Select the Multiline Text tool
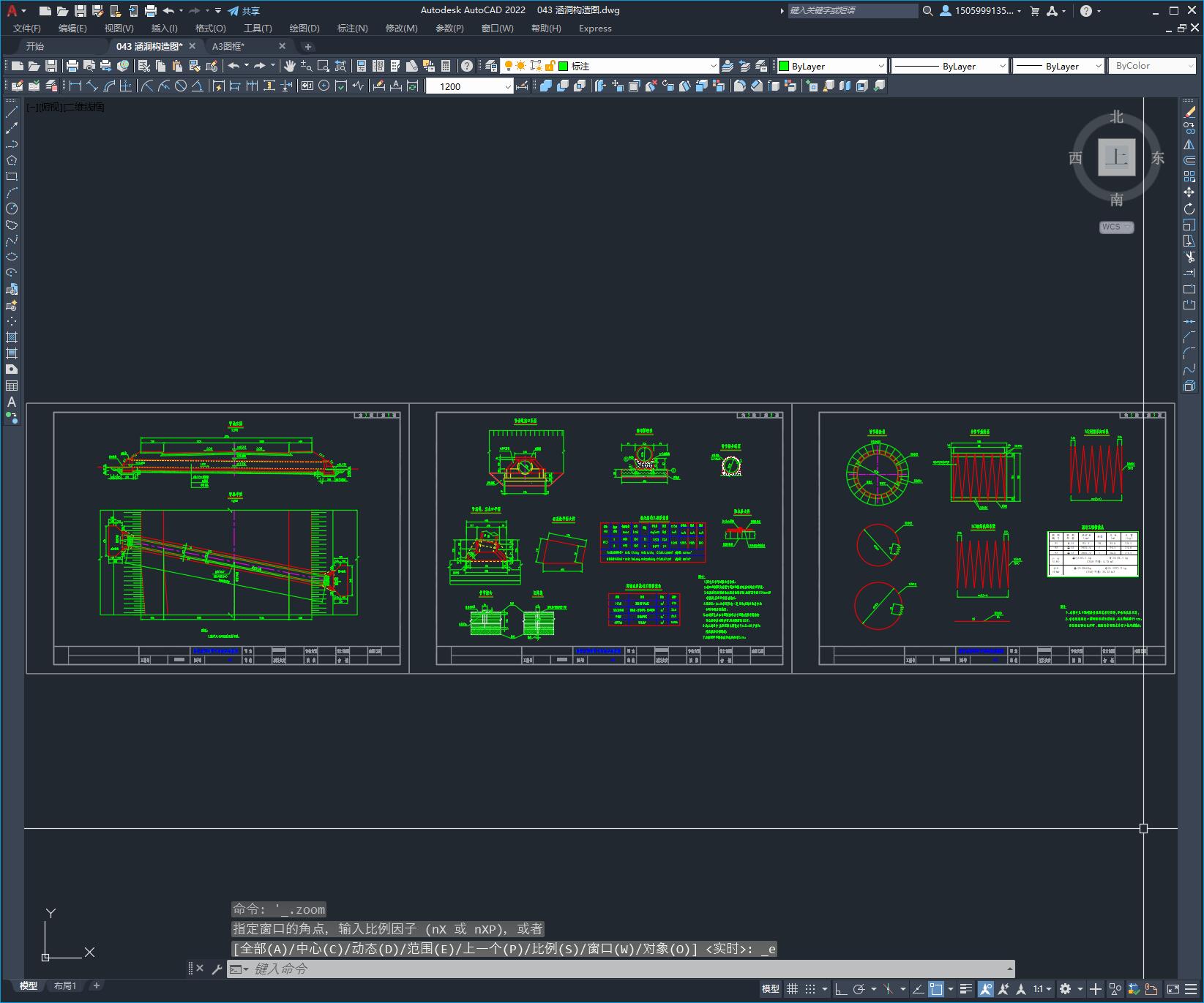The width and height of the screenshot is (1204, 1003). 12,402
